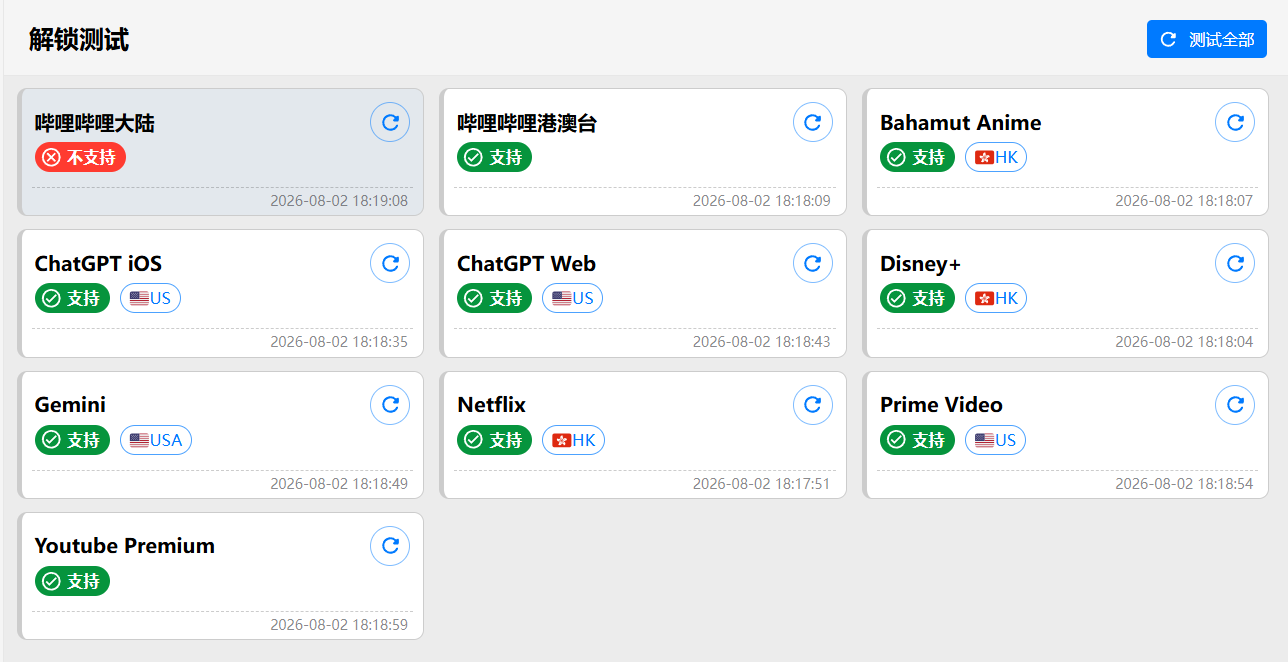Click the 支持 badge under Bahamut Anime
This screenshot has width=1288, height=662.
(x=917, y=157)
